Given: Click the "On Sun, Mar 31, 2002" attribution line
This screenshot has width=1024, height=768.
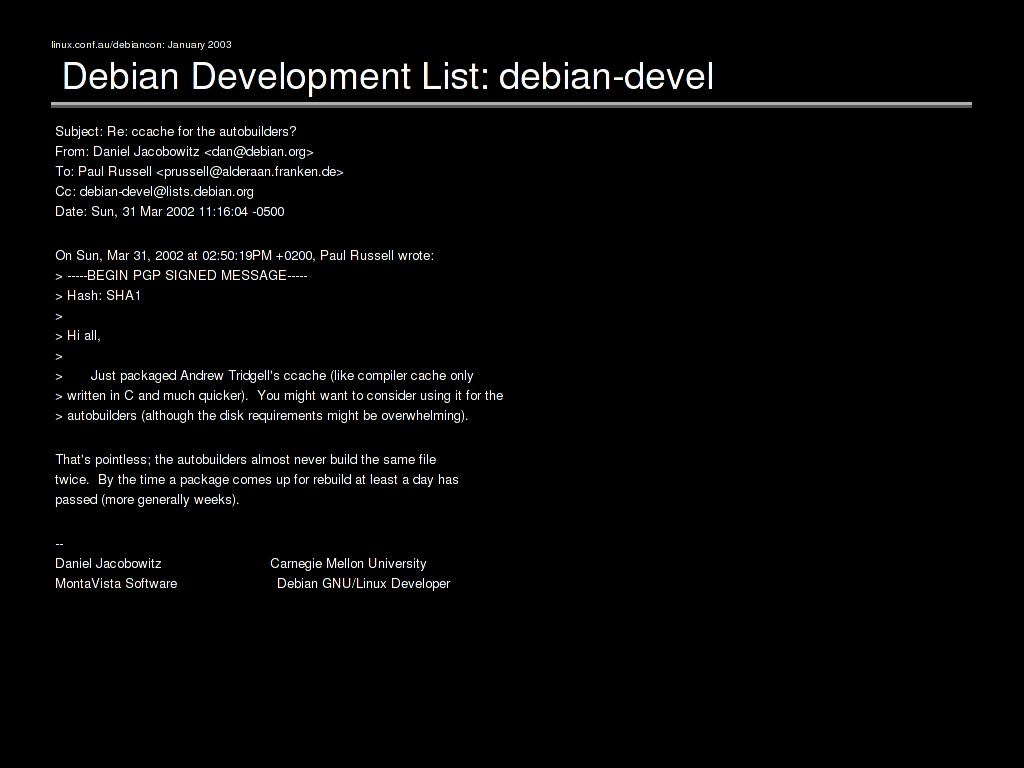Looking at the screenshot, I should [244, 255].
